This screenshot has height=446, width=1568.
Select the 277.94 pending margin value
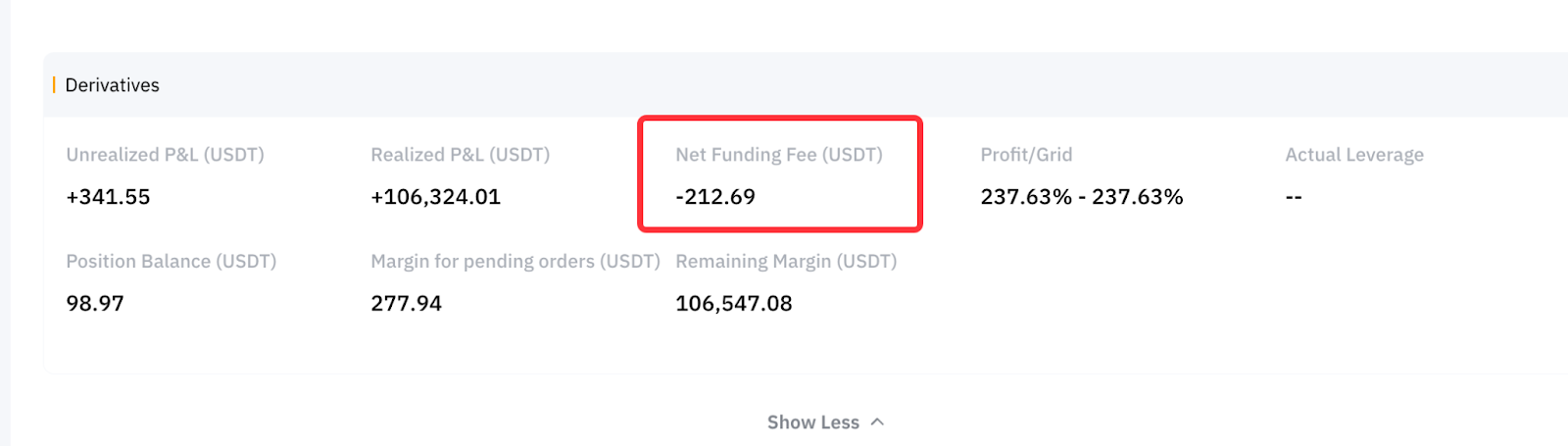coord(406,304)
